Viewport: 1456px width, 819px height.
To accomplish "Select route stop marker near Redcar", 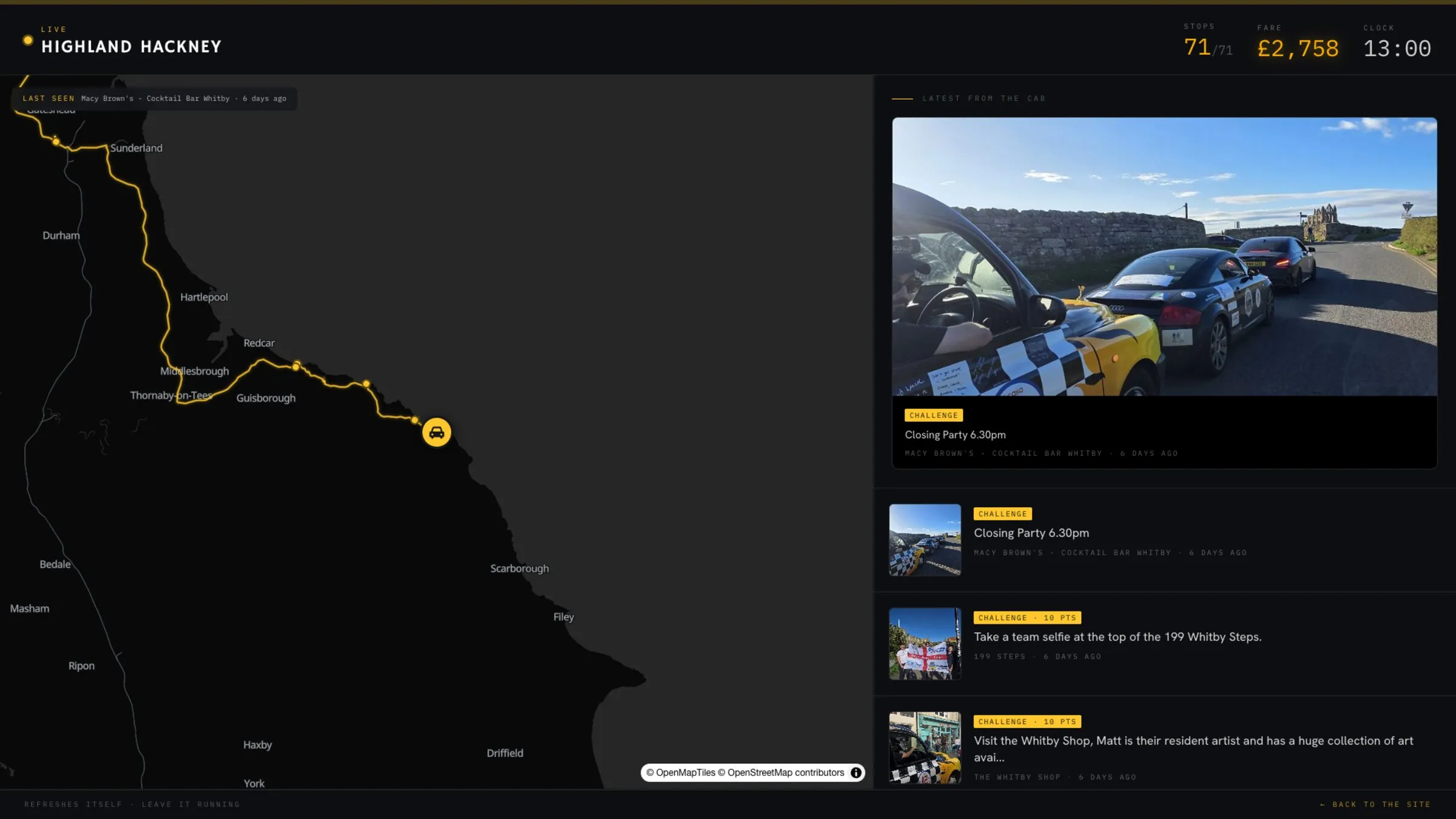I will (x=296, y=366).
